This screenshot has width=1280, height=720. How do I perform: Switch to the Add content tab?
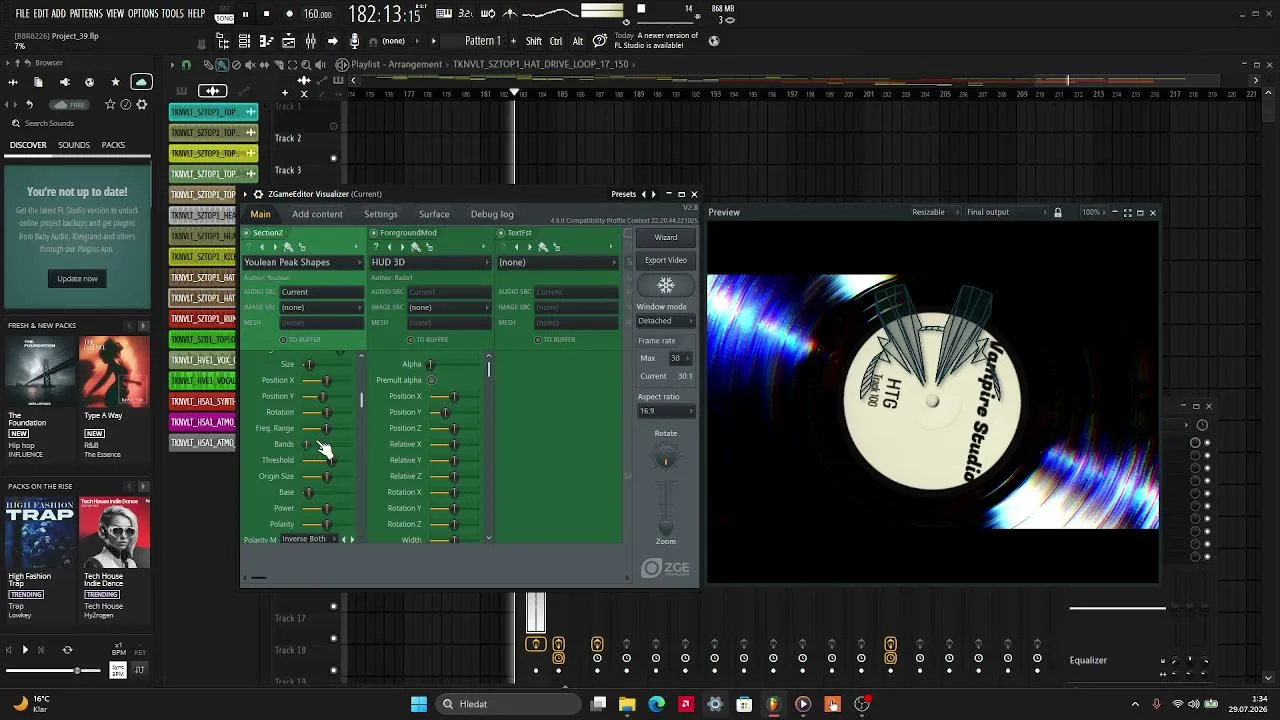coord(317,214)
